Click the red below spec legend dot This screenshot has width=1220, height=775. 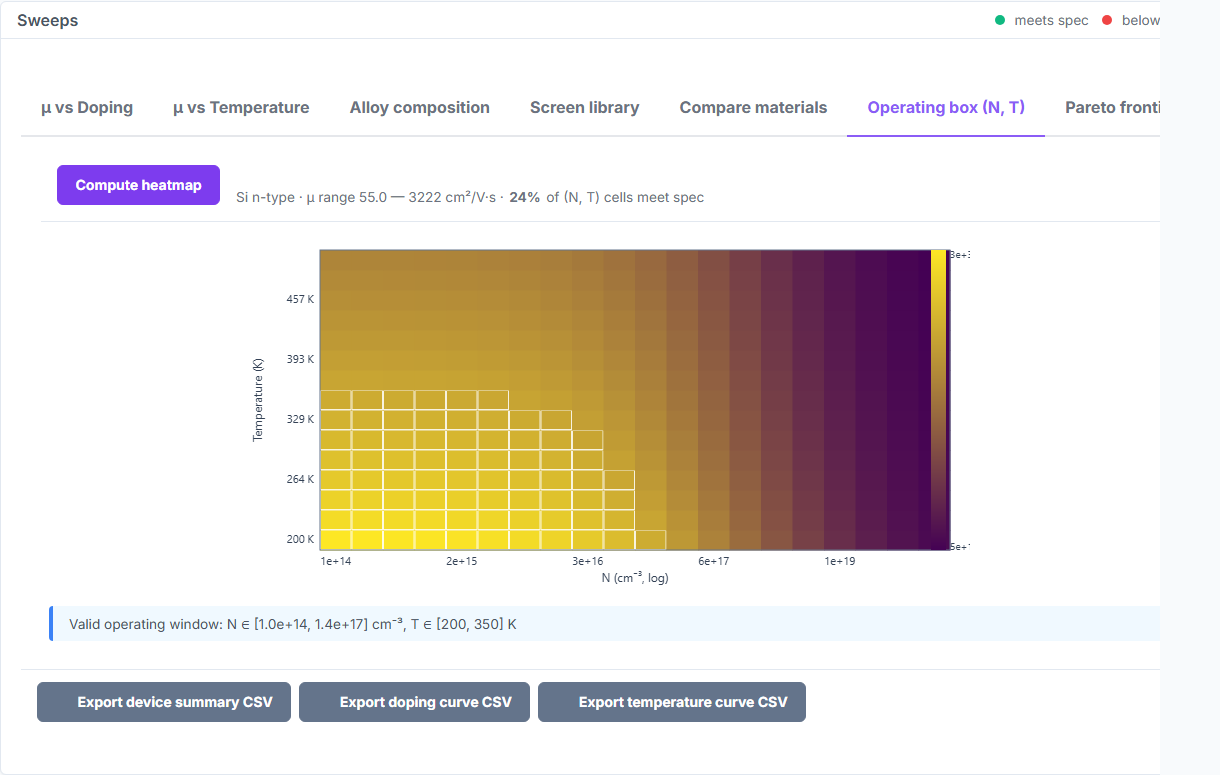point(1107,20)
